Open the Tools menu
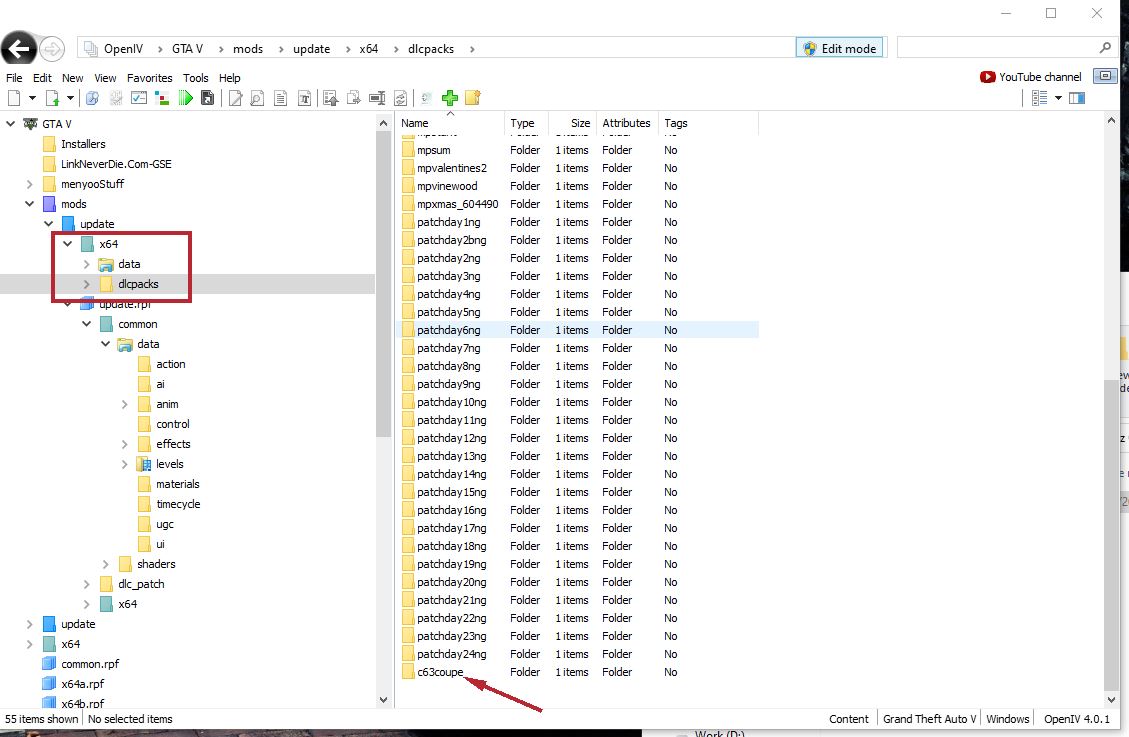Viewport: 1129px width, 737px height. pyautogui.click(x=196, y=78)
